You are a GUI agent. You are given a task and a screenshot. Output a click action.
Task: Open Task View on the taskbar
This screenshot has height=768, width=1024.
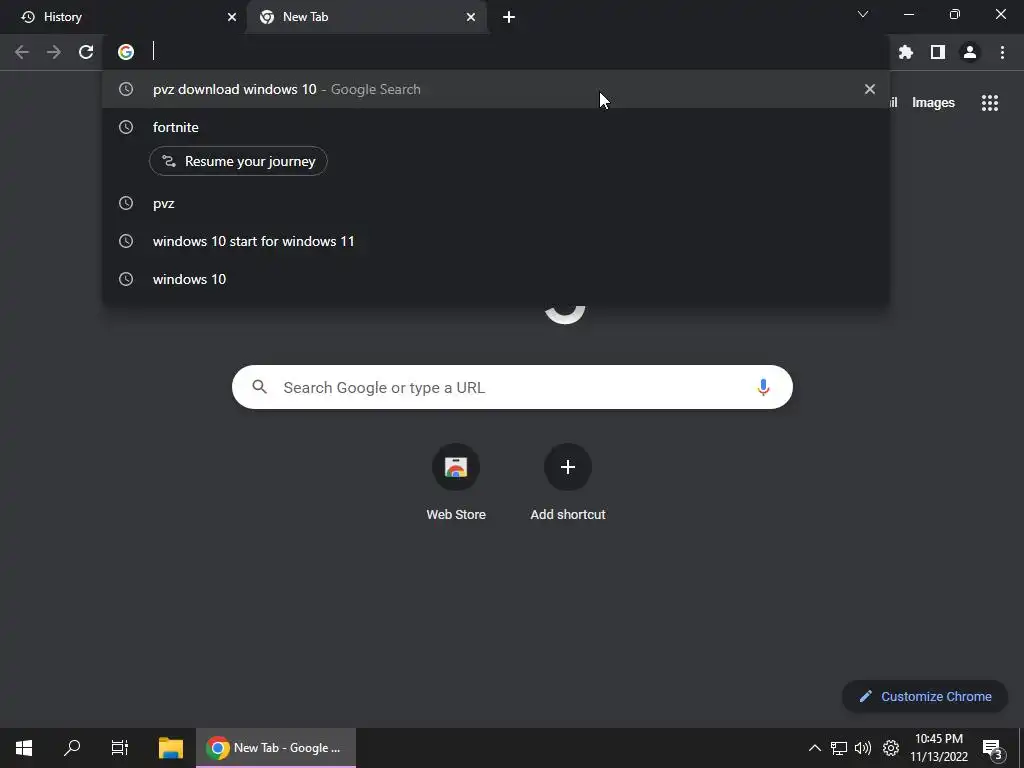(120, 748)
